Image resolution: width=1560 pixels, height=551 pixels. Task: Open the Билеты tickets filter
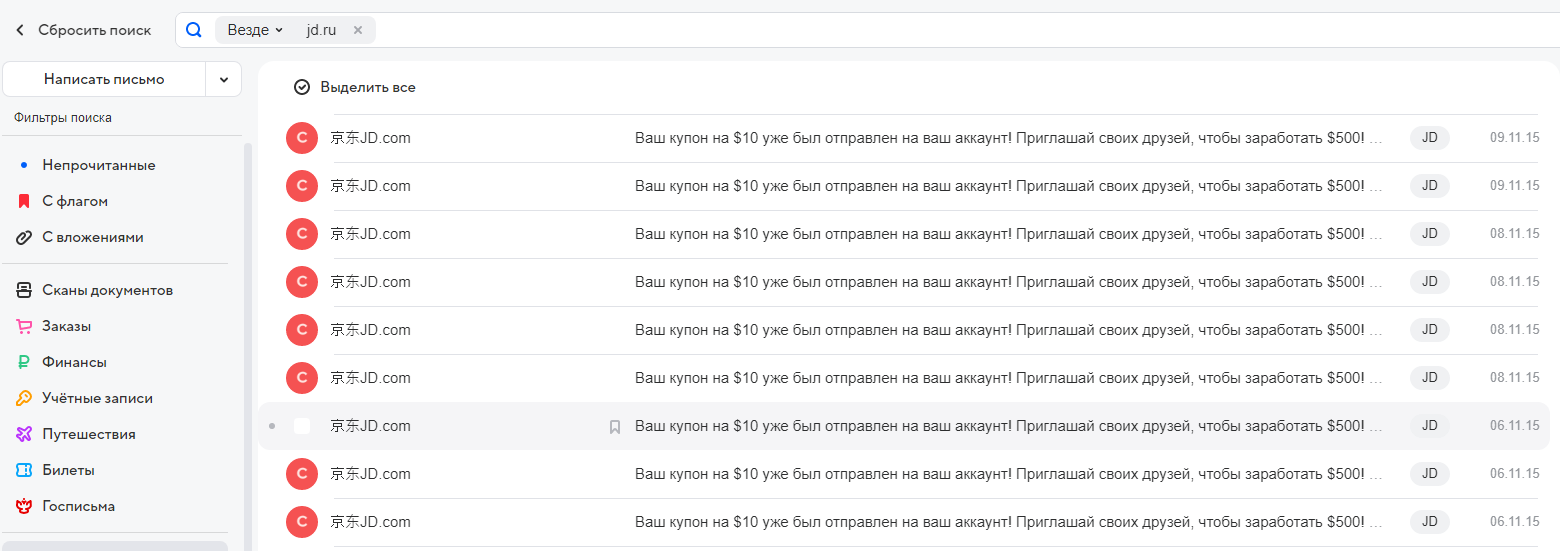[x=68, y=470]
